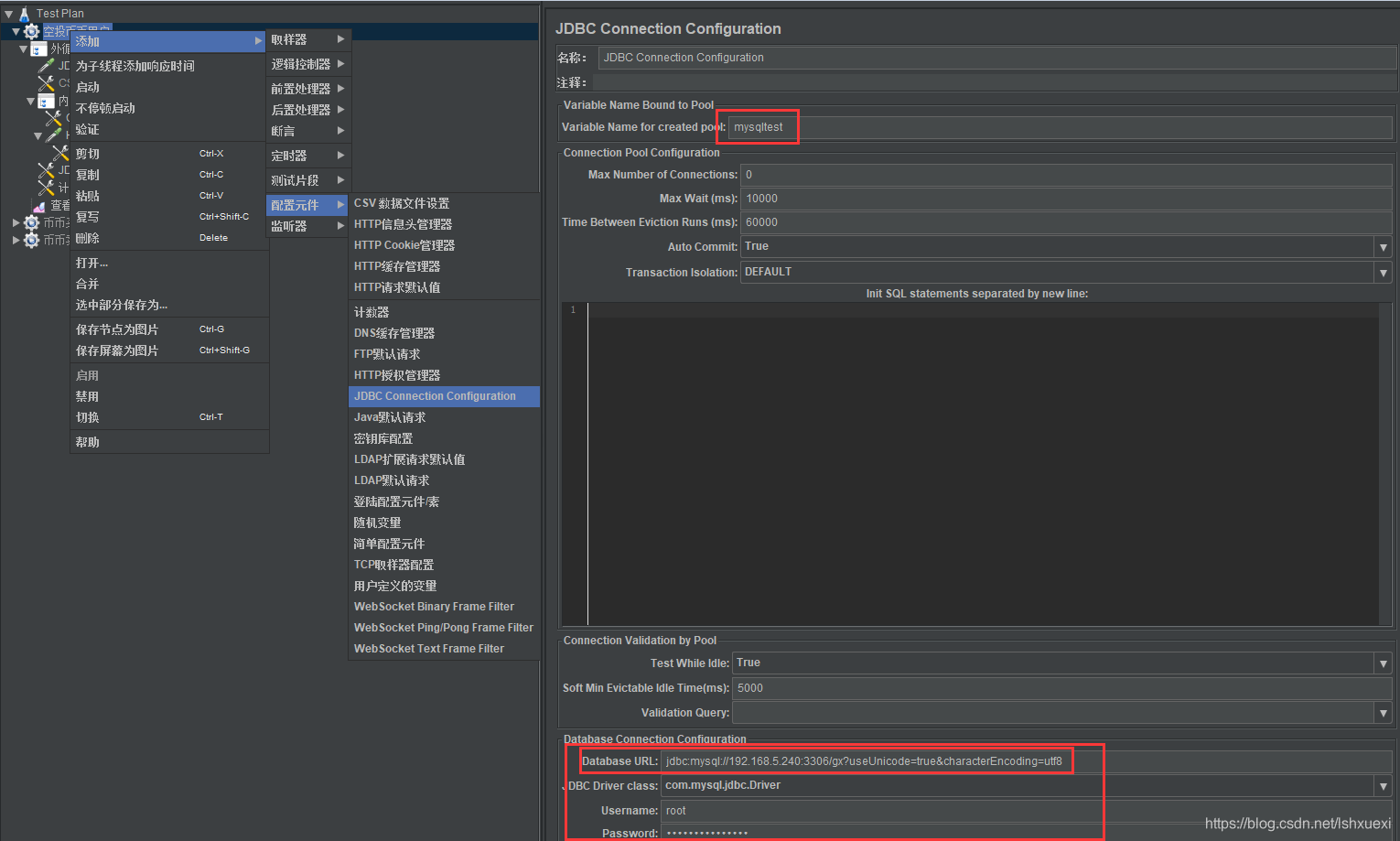Click the 计 counter wrench icon

tap(46, 188)
